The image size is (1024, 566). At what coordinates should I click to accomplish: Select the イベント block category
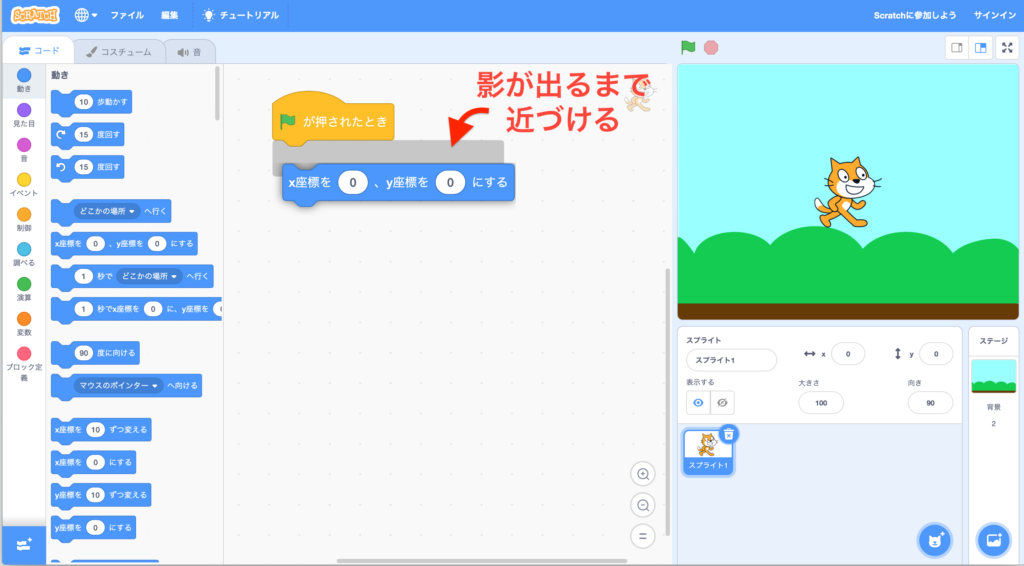coord(24,185)
